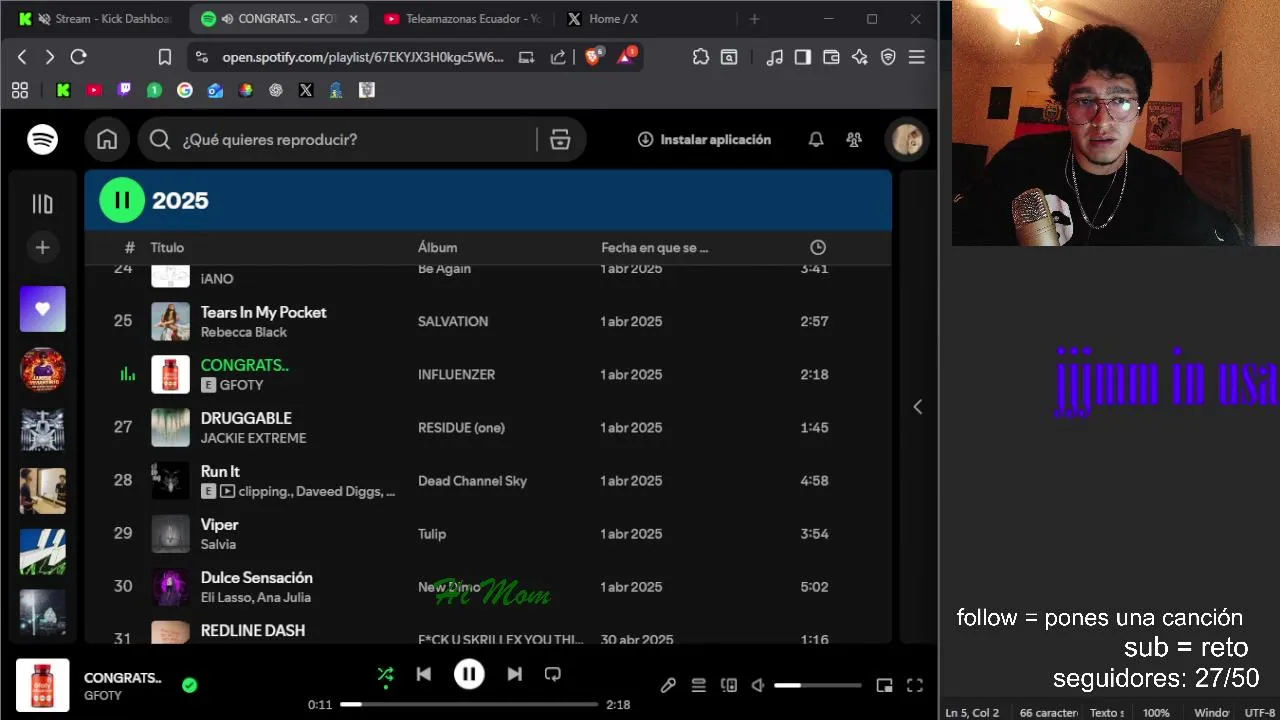Open the browser tab grid icon

coord(20,90)
